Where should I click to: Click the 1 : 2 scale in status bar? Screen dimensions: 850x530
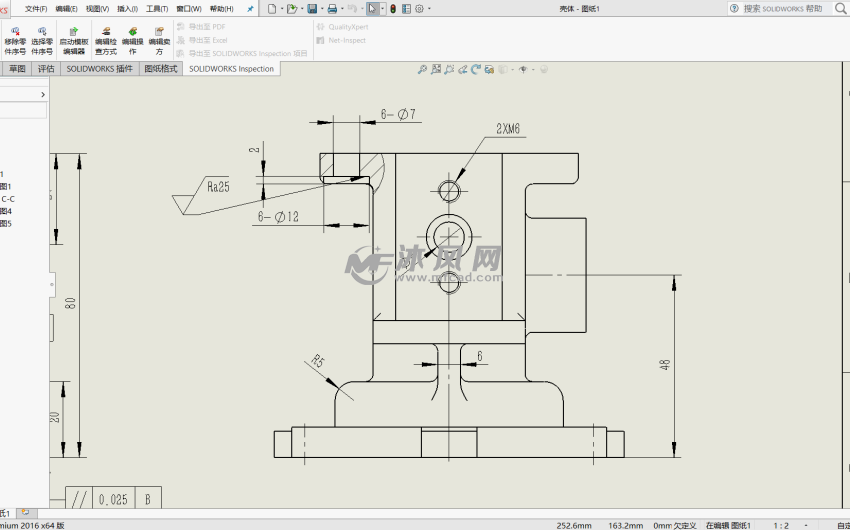pos(781,525)
